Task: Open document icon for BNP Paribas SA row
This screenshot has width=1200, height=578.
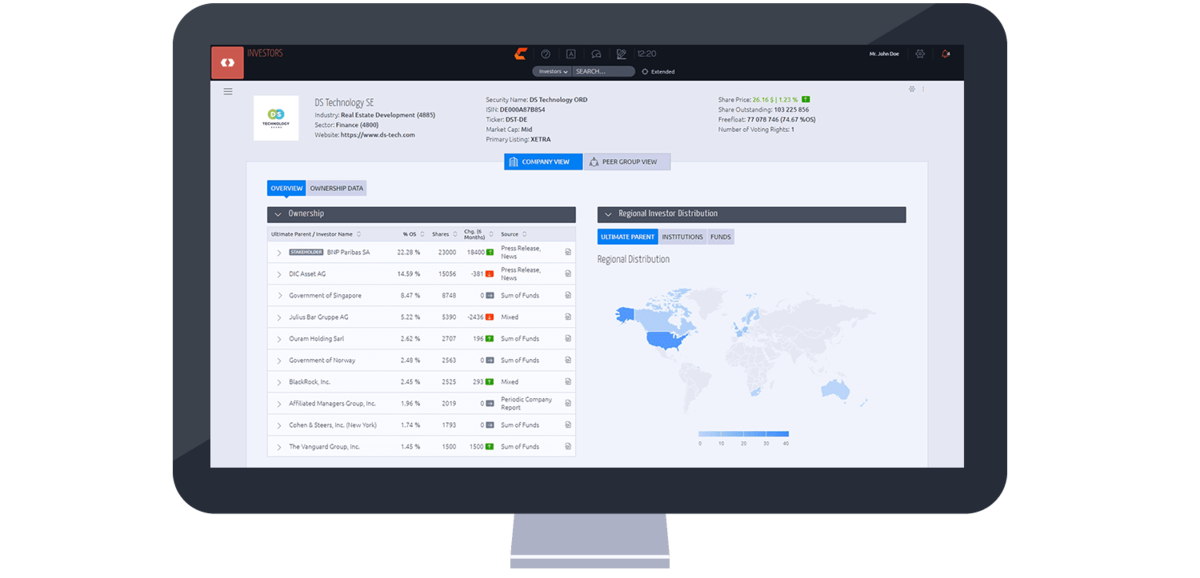Action: pos(568,252)
